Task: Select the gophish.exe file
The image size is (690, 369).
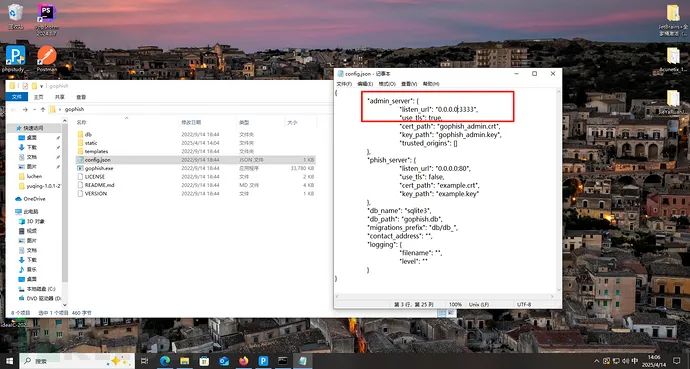Action: click(x=195, y=168)
